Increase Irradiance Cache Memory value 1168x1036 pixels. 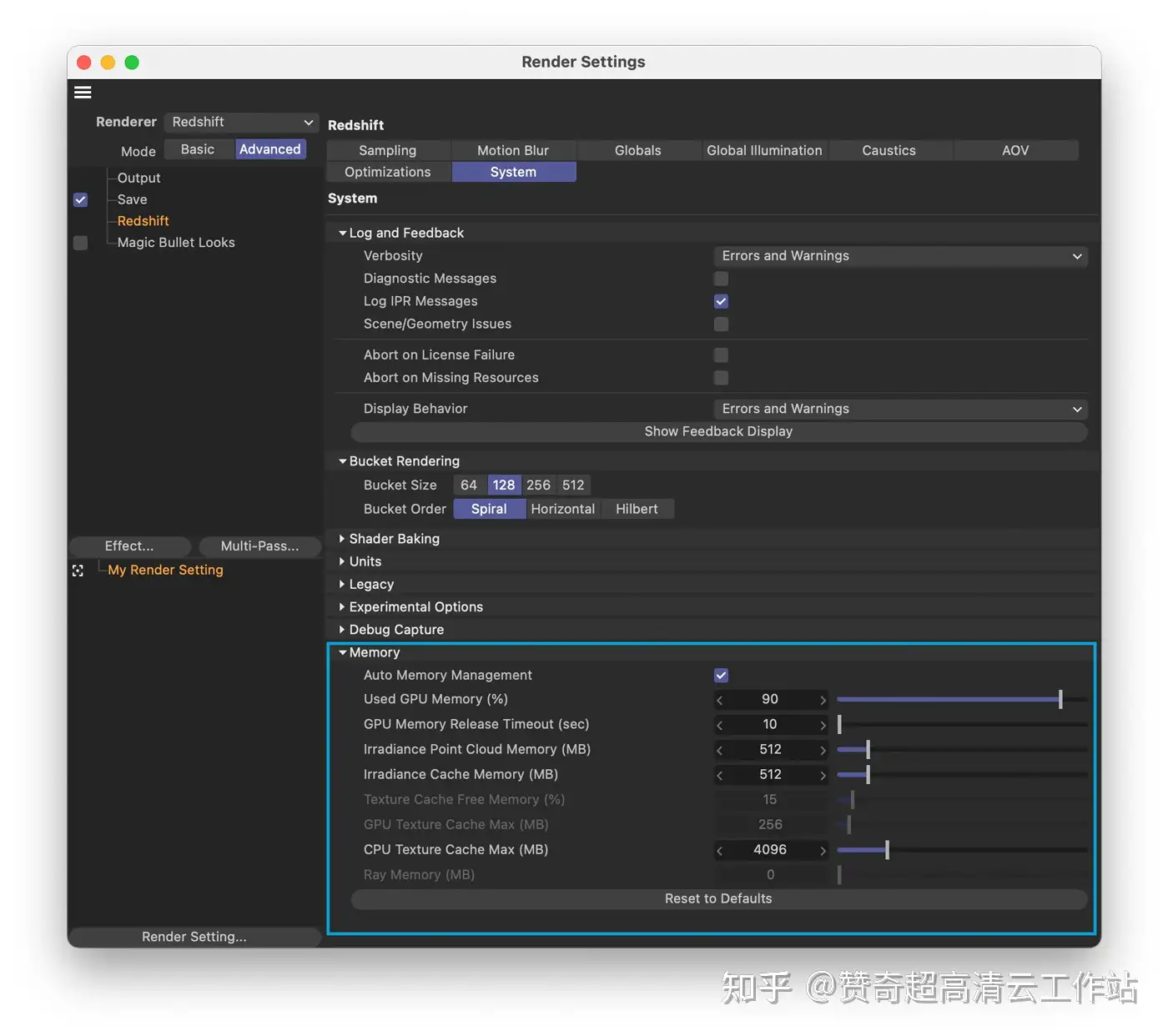[x=823, y=775]
